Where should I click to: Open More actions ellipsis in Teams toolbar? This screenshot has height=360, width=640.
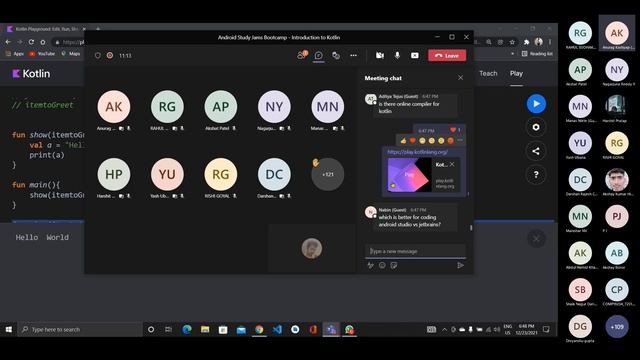353,55
